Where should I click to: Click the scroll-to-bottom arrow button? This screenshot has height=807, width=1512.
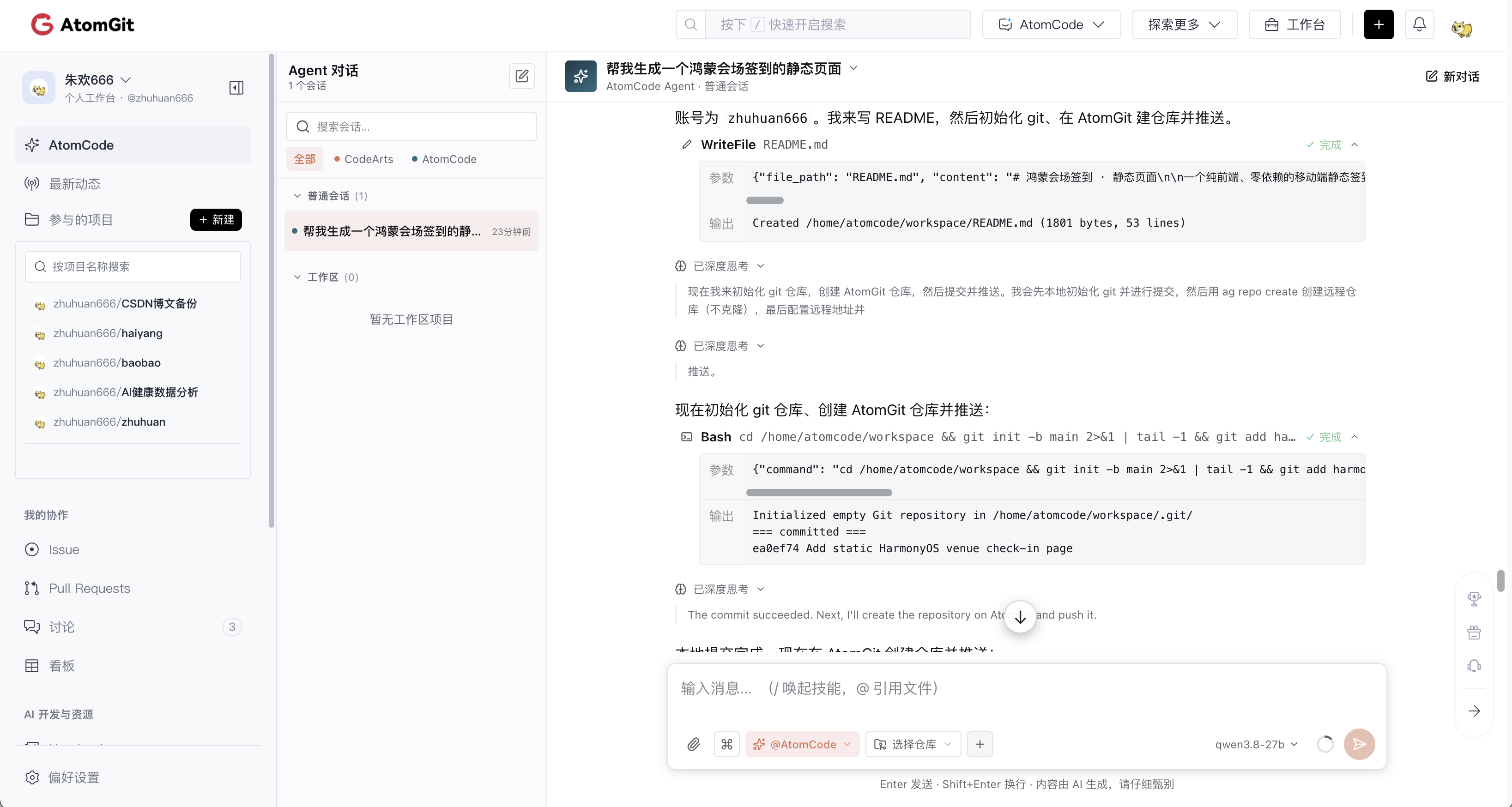pos(1020,617)
